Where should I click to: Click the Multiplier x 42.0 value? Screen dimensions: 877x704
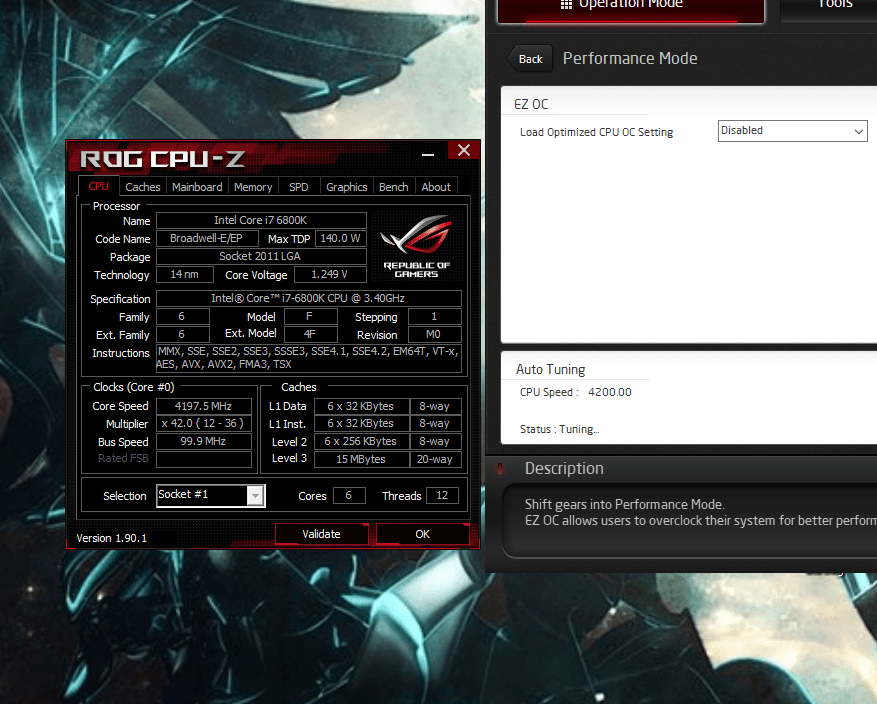pos(204,423)
